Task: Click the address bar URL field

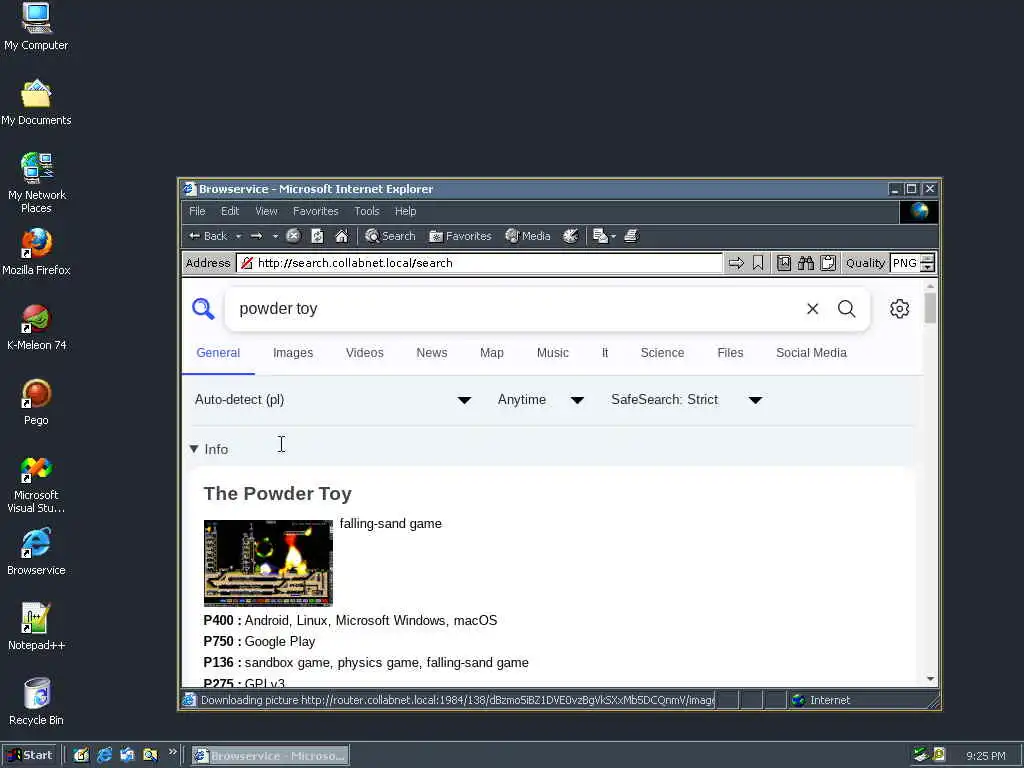Action: tap(480, 263)
